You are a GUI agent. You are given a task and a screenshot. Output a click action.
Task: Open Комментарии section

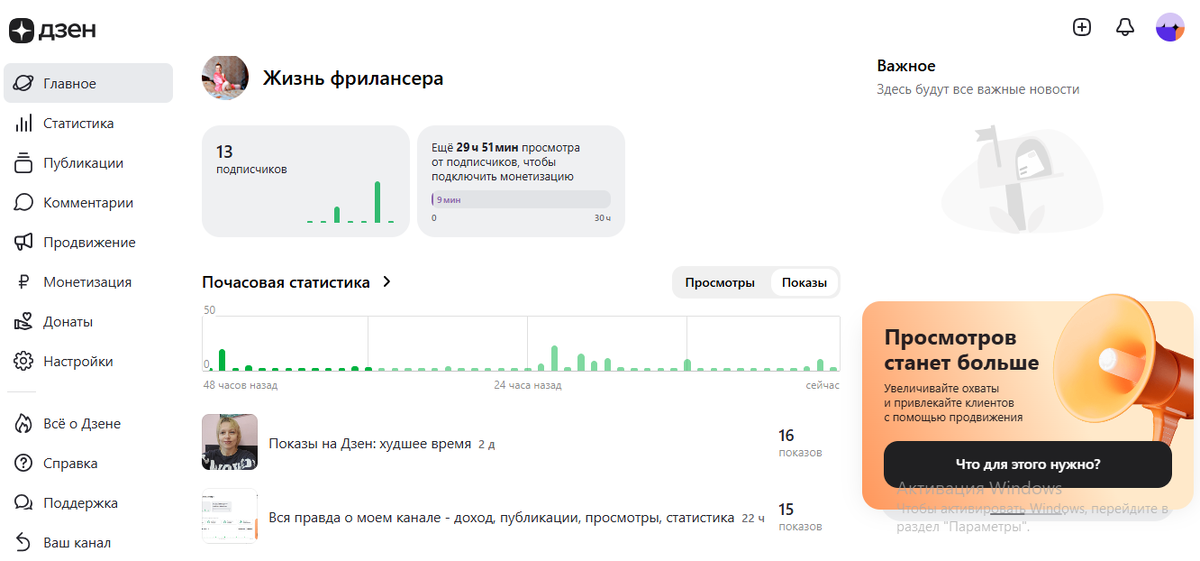coord(88,203)
